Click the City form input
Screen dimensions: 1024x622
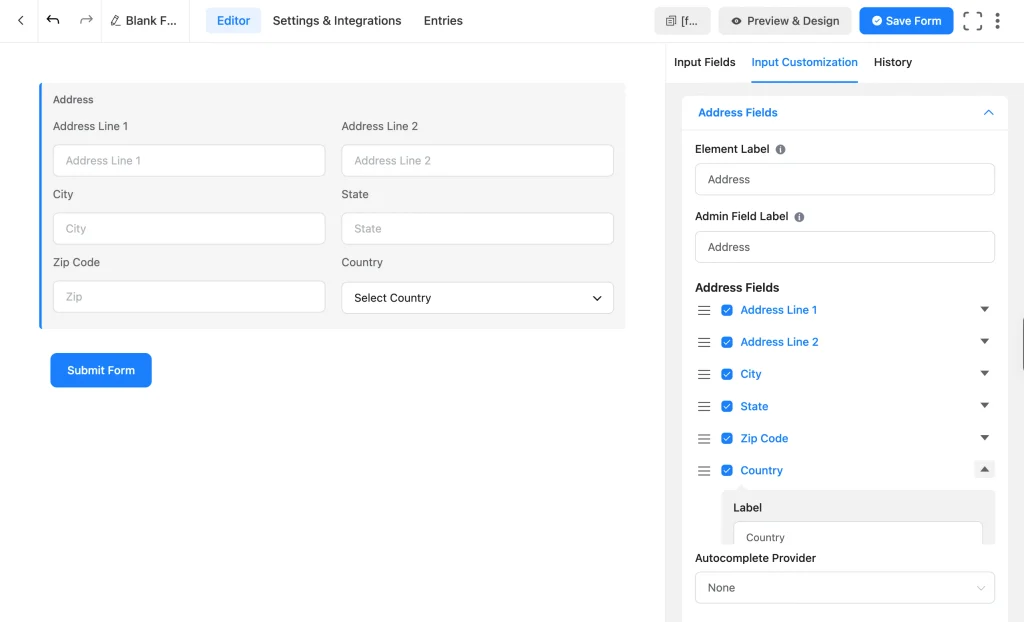189,229
